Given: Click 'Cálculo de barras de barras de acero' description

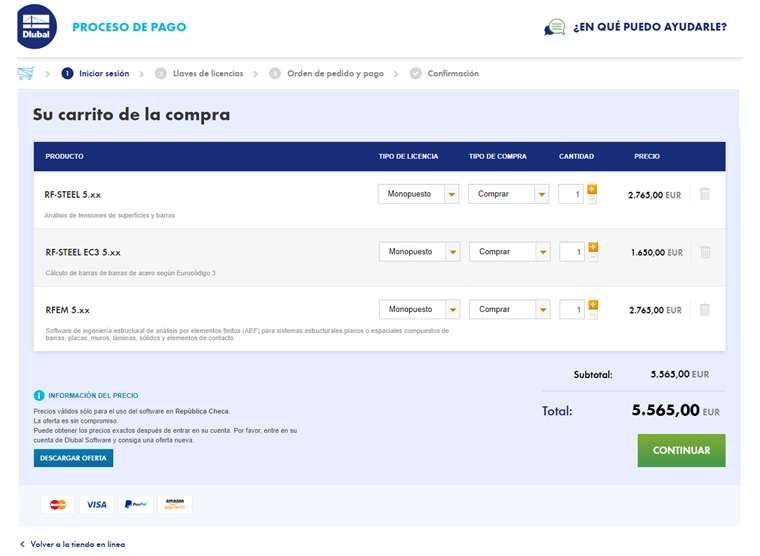Looking at the screenshot, I should pos(130,273).
